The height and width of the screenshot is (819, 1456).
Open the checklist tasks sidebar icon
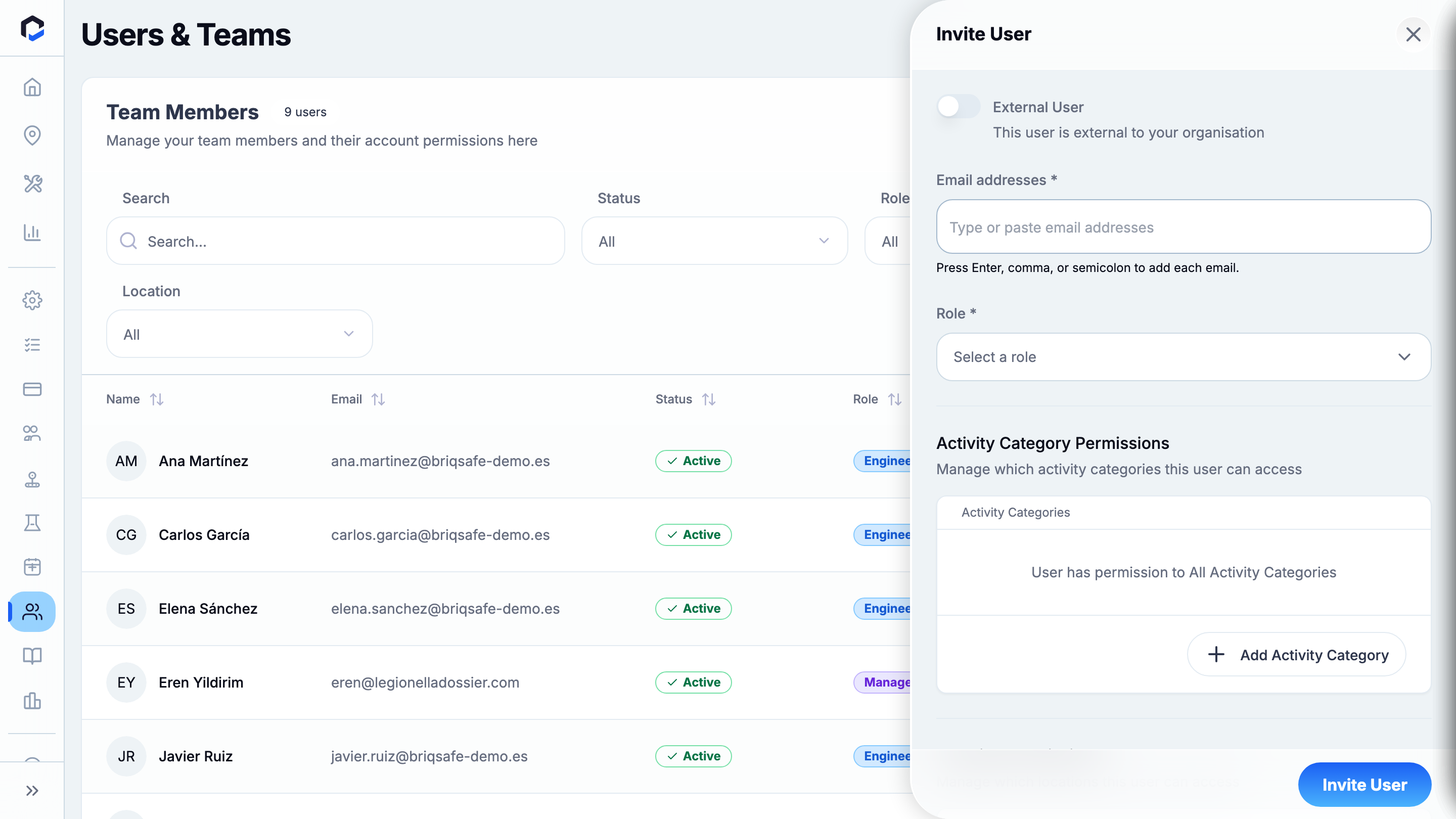32,345
